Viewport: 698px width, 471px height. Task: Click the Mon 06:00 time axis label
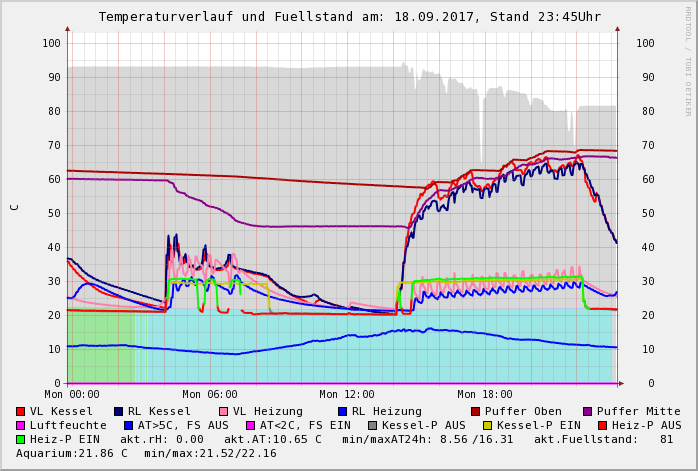[209, 395]
